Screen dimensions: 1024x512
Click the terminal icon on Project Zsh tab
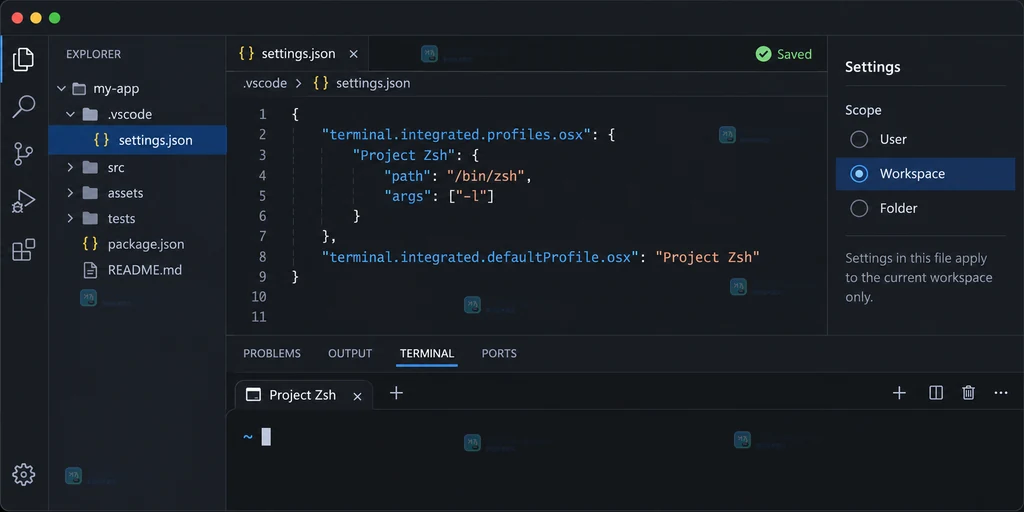(253, 394)
